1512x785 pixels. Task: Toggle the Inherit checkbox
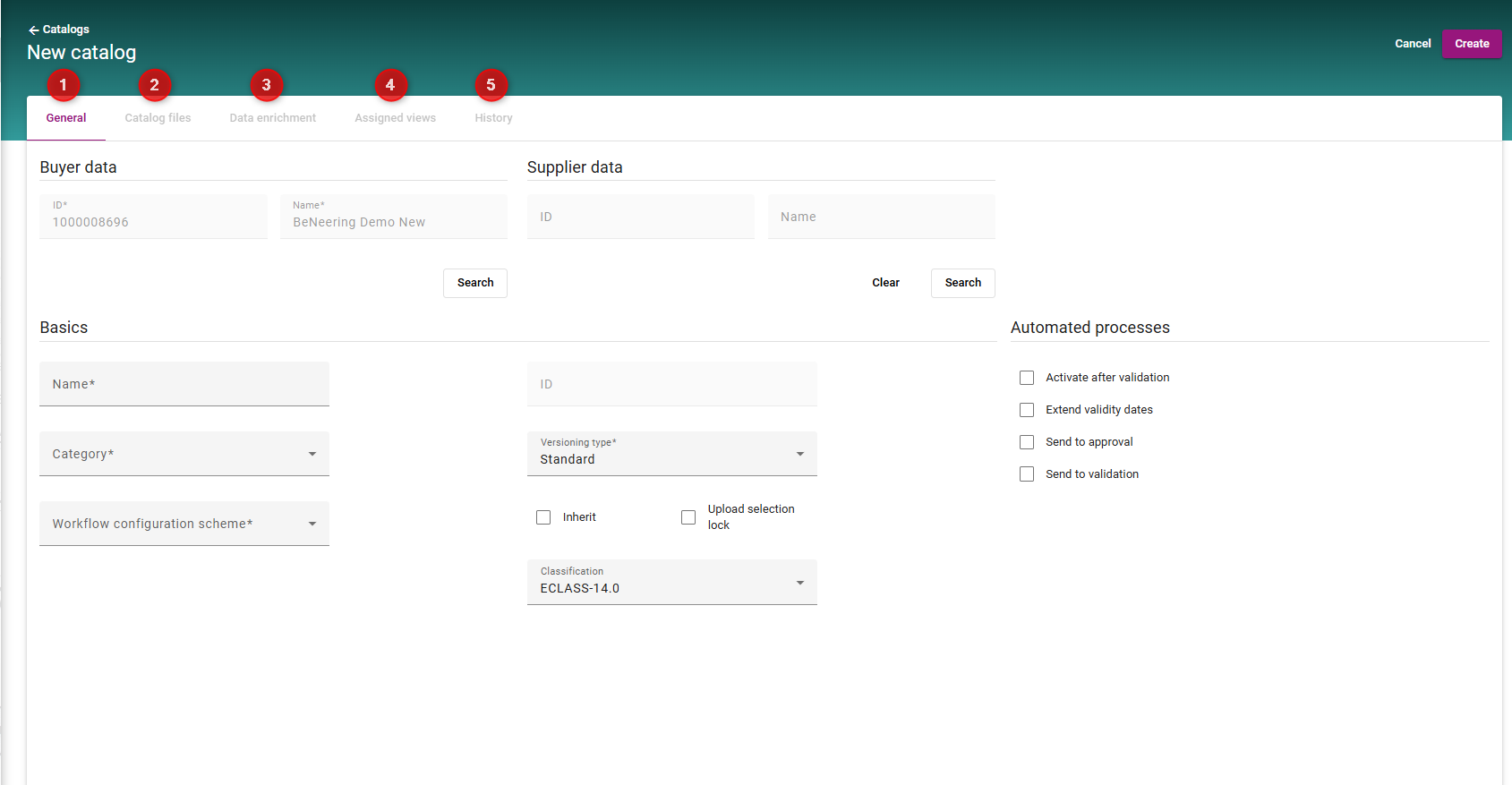(543, 517)
